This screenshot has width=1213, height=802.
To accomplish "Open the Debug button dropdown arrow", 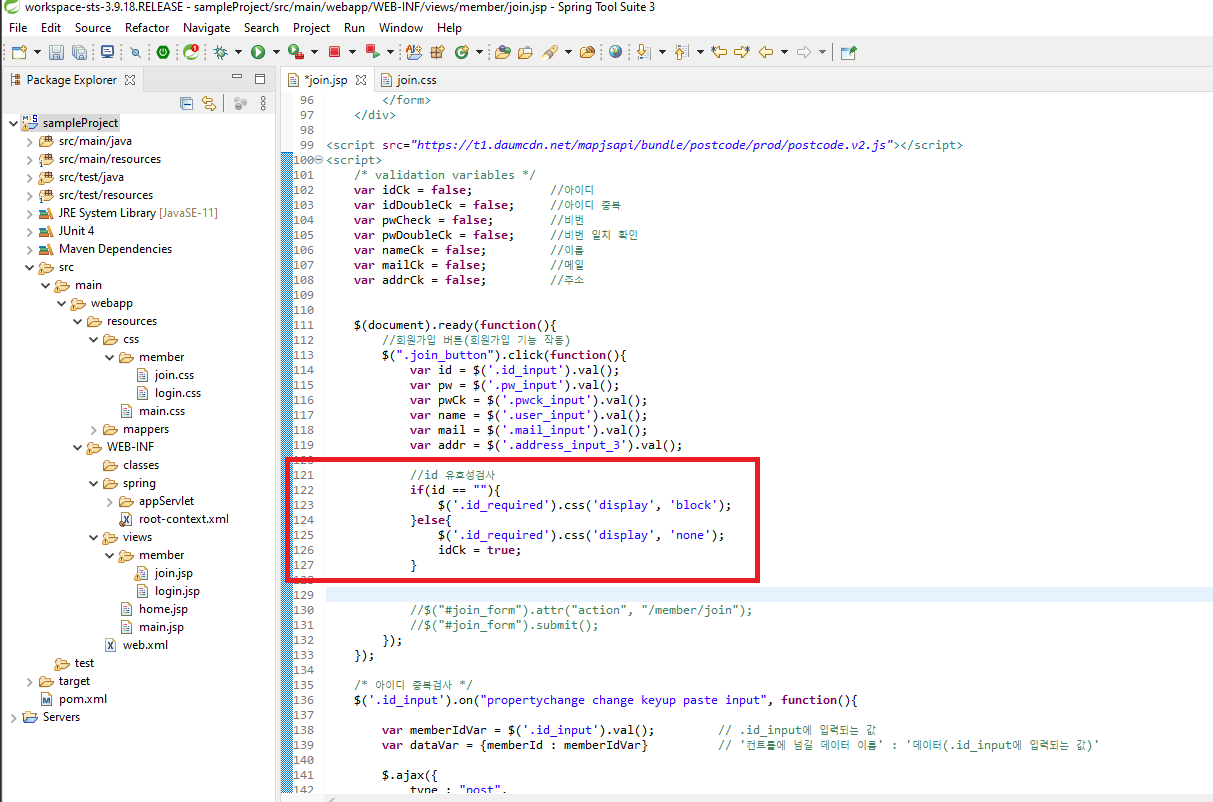I will tap(238, 52).
